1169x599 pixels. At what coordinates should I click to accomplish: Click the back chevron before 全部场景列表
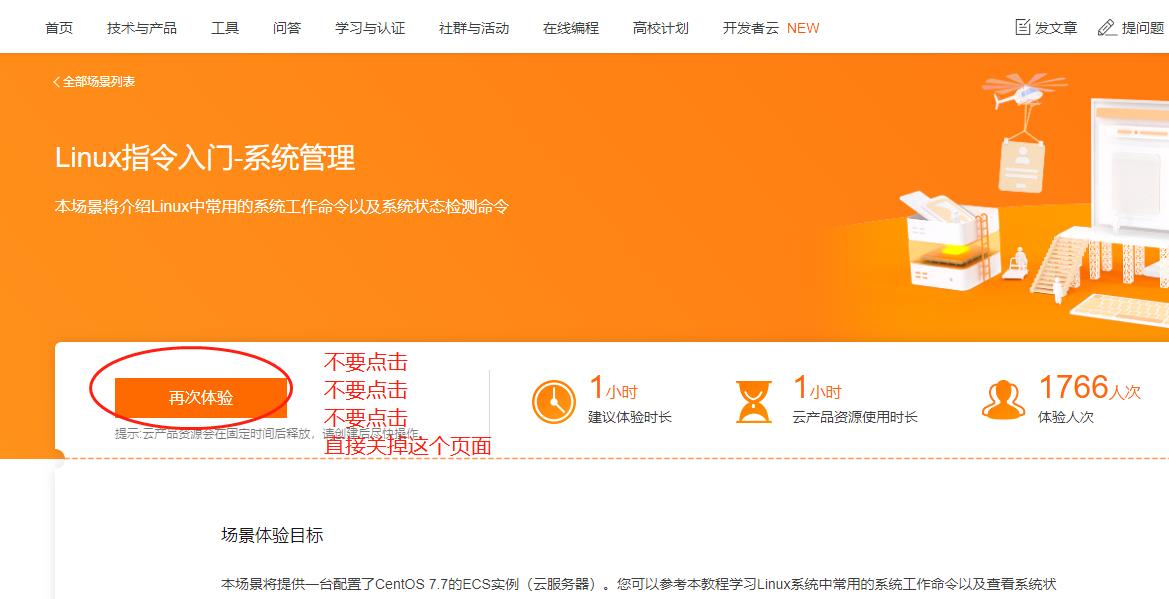pyautogui.click(x=56, y=82)
